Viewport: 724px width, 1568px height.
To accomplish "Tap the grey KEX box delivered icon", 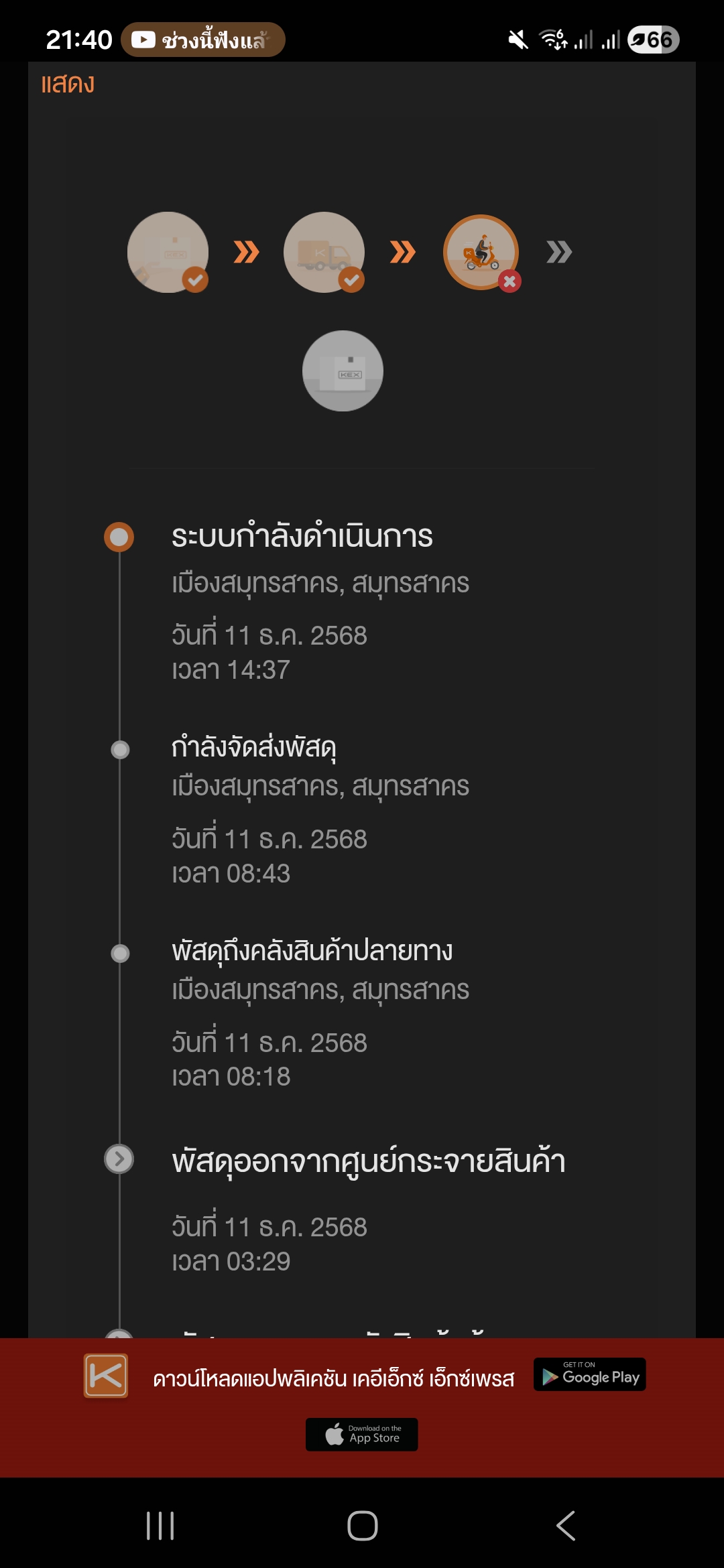I will pos(343,371).
